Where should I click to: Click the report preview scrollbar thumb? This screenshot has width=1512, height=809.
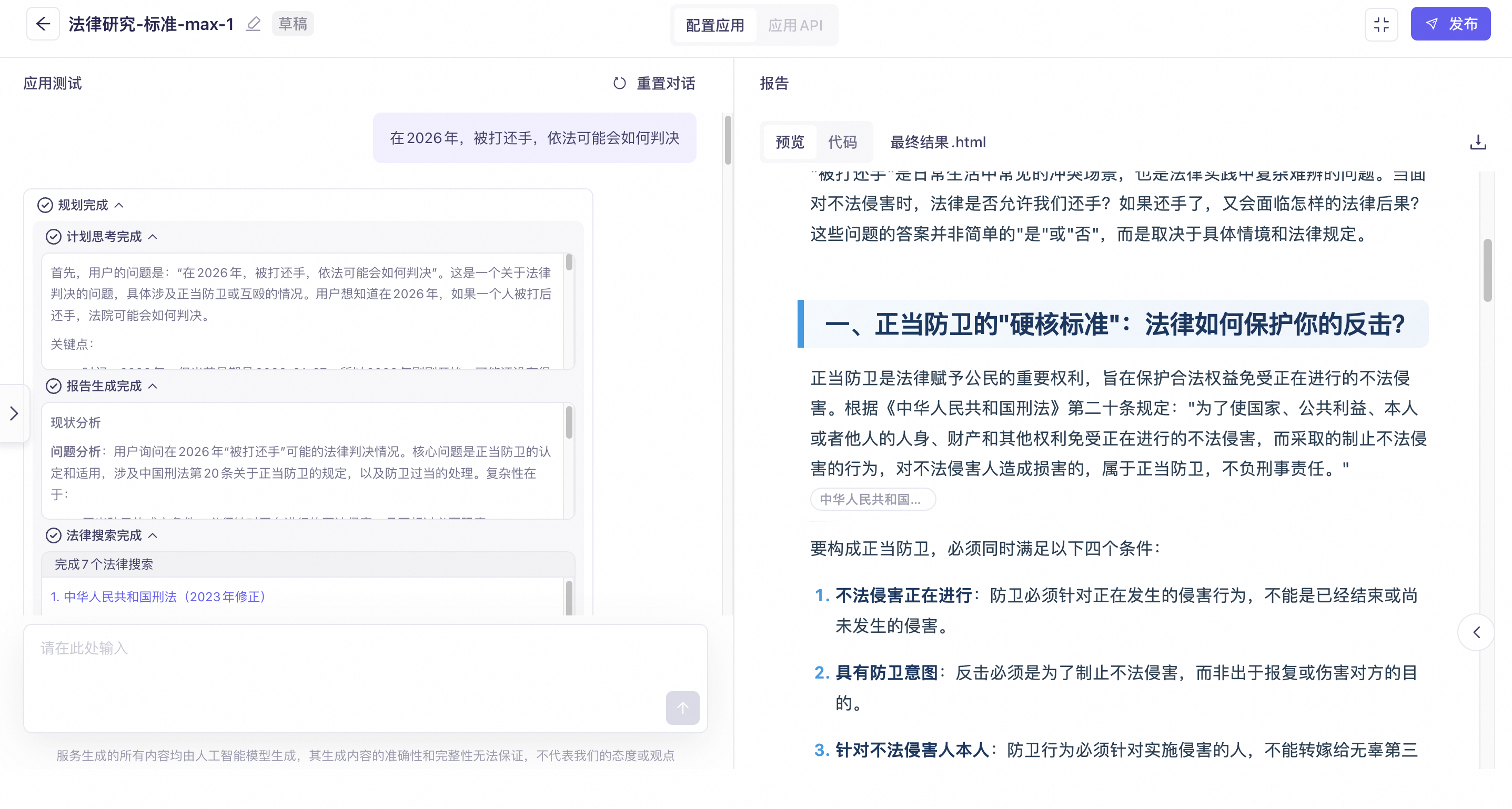[1487, 270]
